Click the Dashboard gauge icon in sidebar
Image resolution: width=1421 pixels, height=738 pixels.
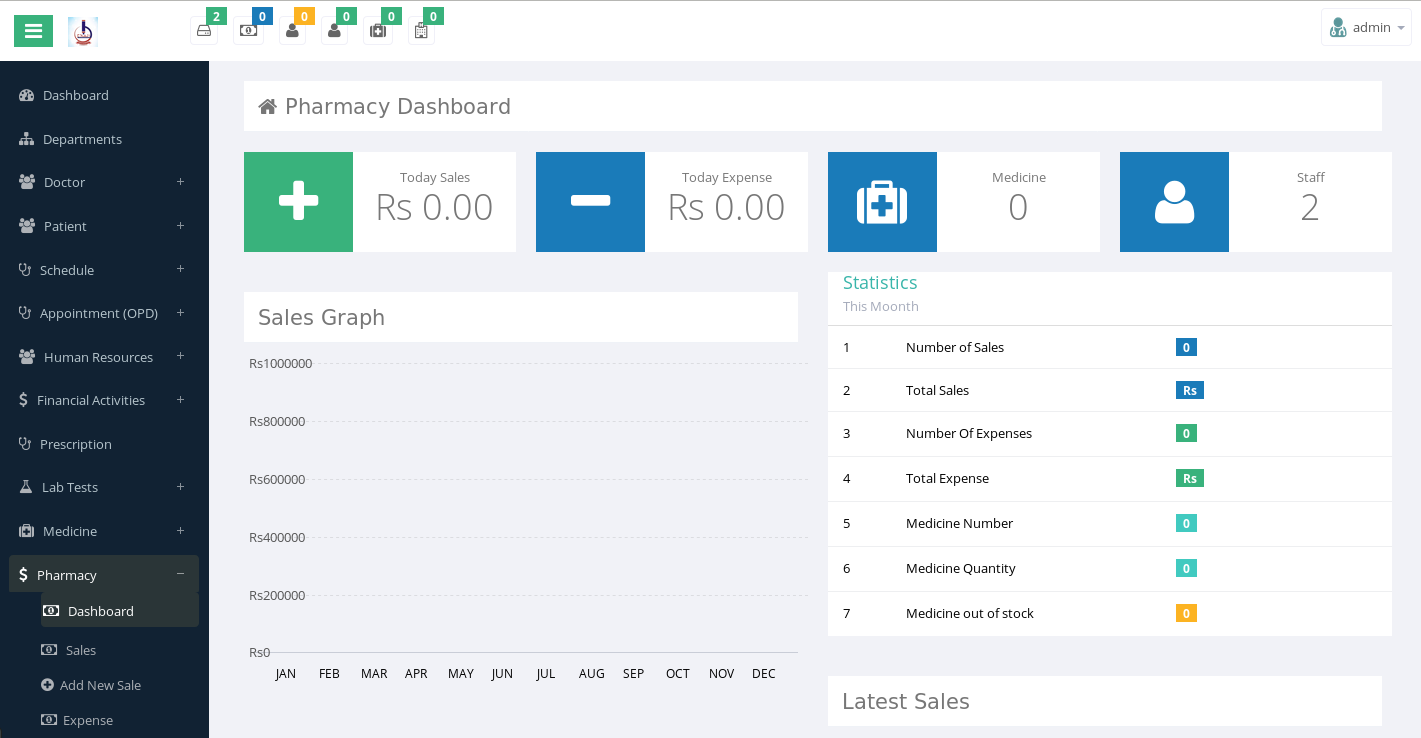(x=27, y=95)
